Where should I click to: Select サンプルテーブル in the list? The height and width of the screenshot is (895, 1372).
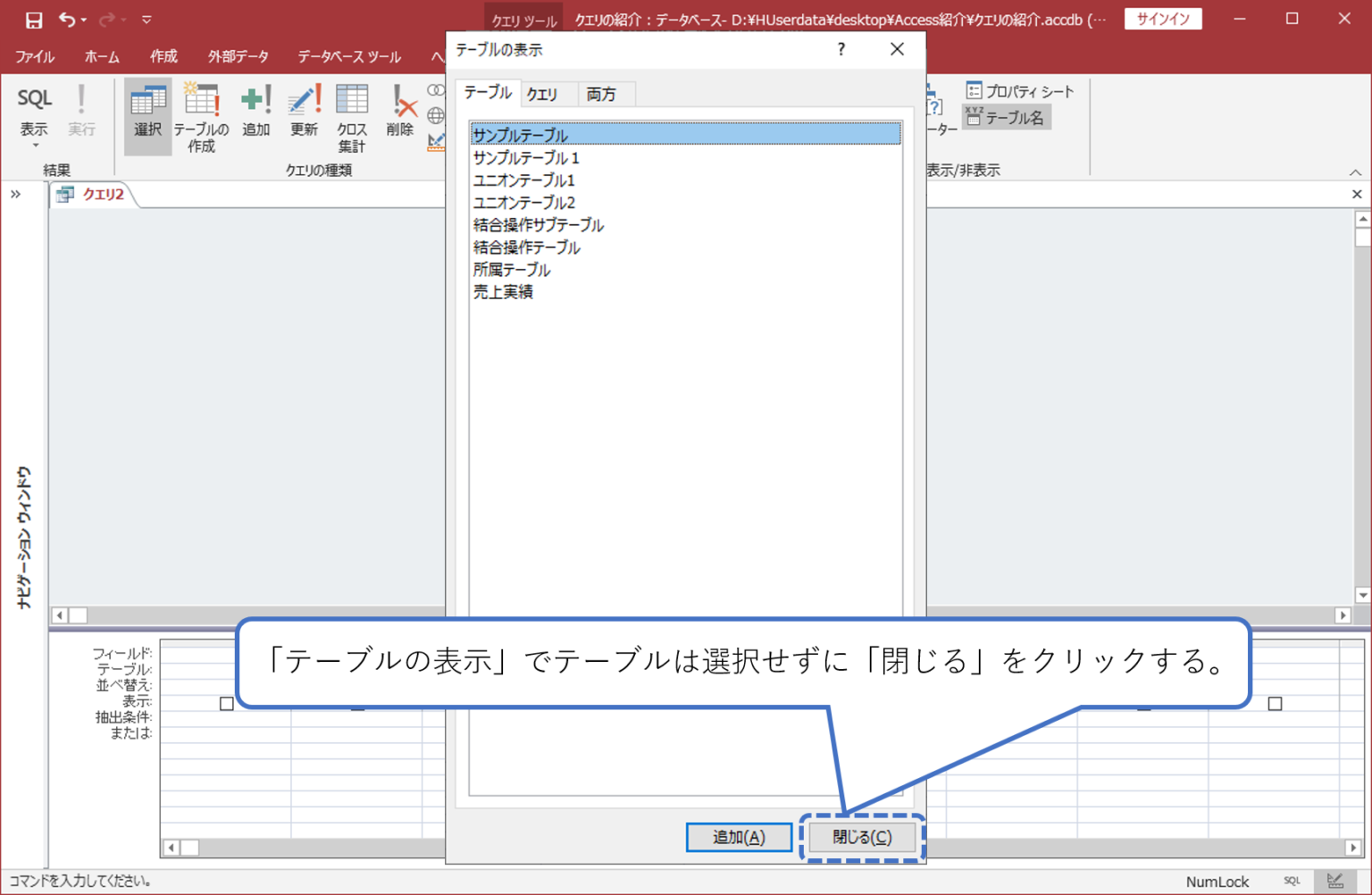tap(685, 135)
